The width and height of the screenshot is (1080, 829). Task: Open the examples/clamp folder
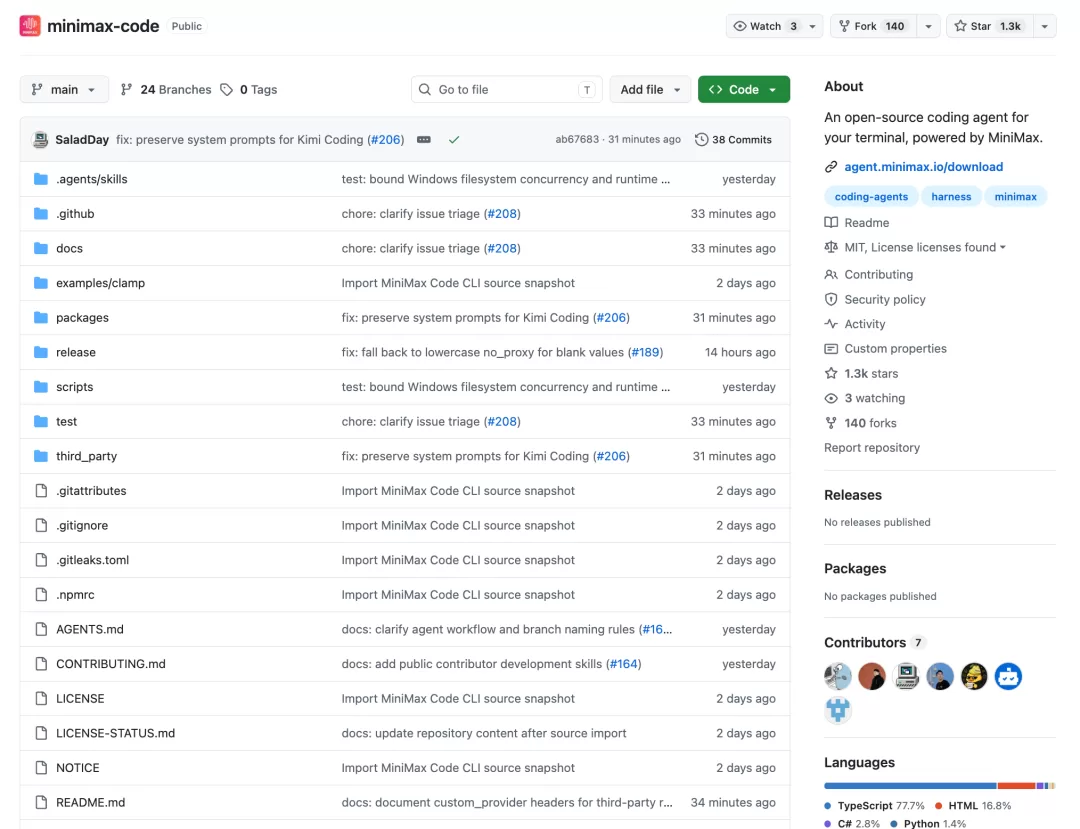click(x=101, y=283)
